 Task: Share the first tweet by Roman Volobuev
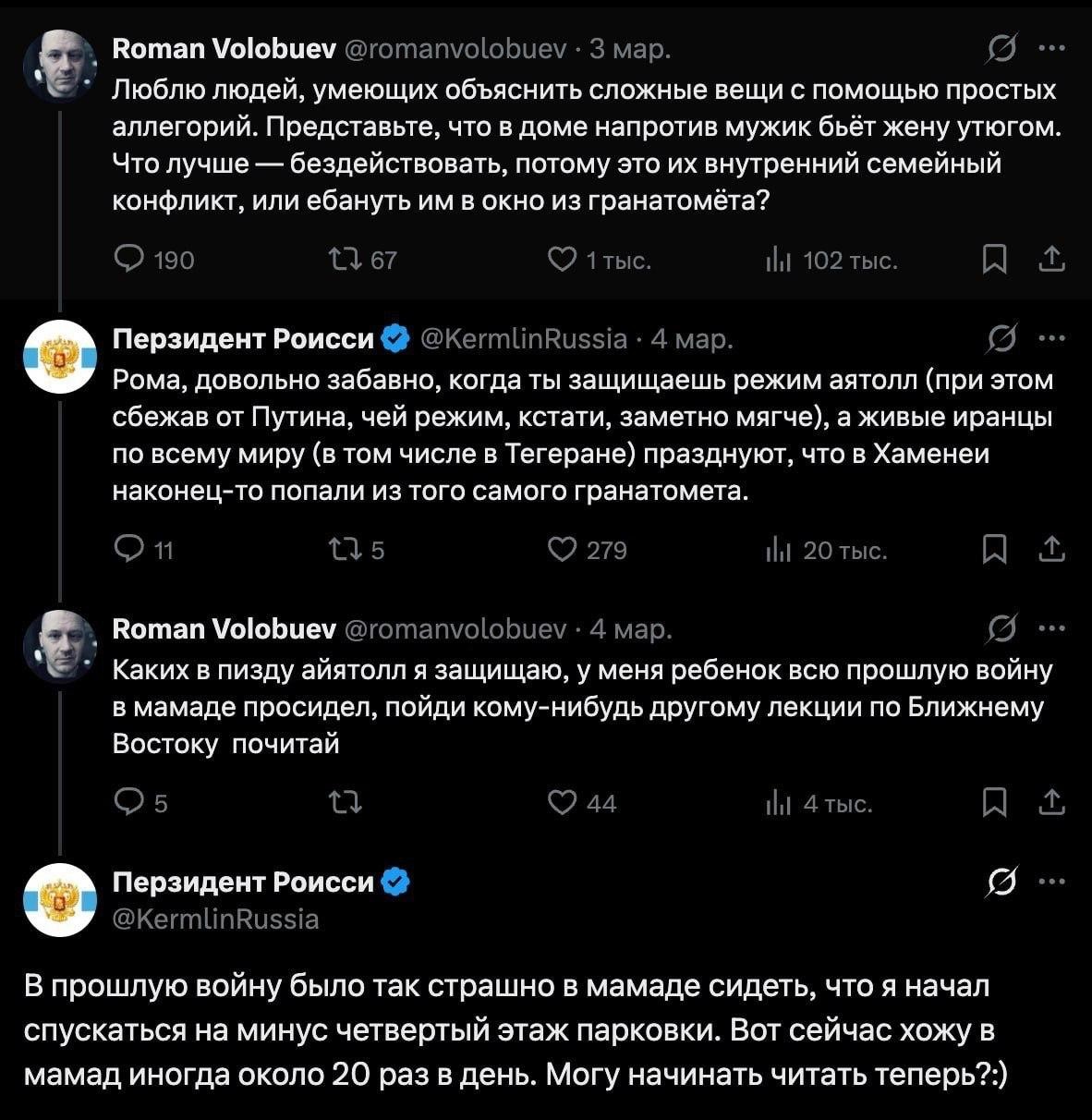1051,261
